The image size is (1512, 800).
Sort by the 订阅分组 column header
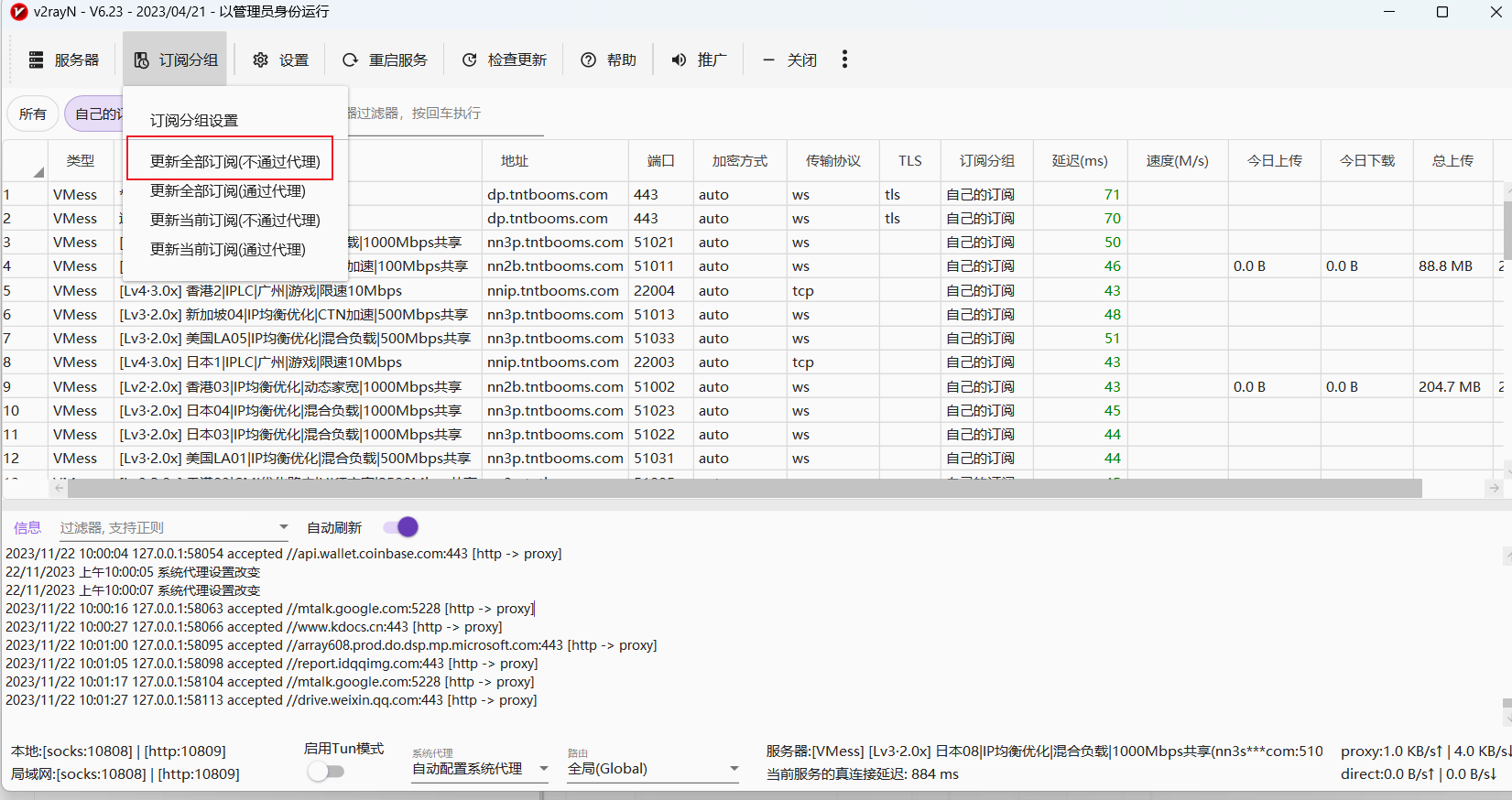(986, 161)
